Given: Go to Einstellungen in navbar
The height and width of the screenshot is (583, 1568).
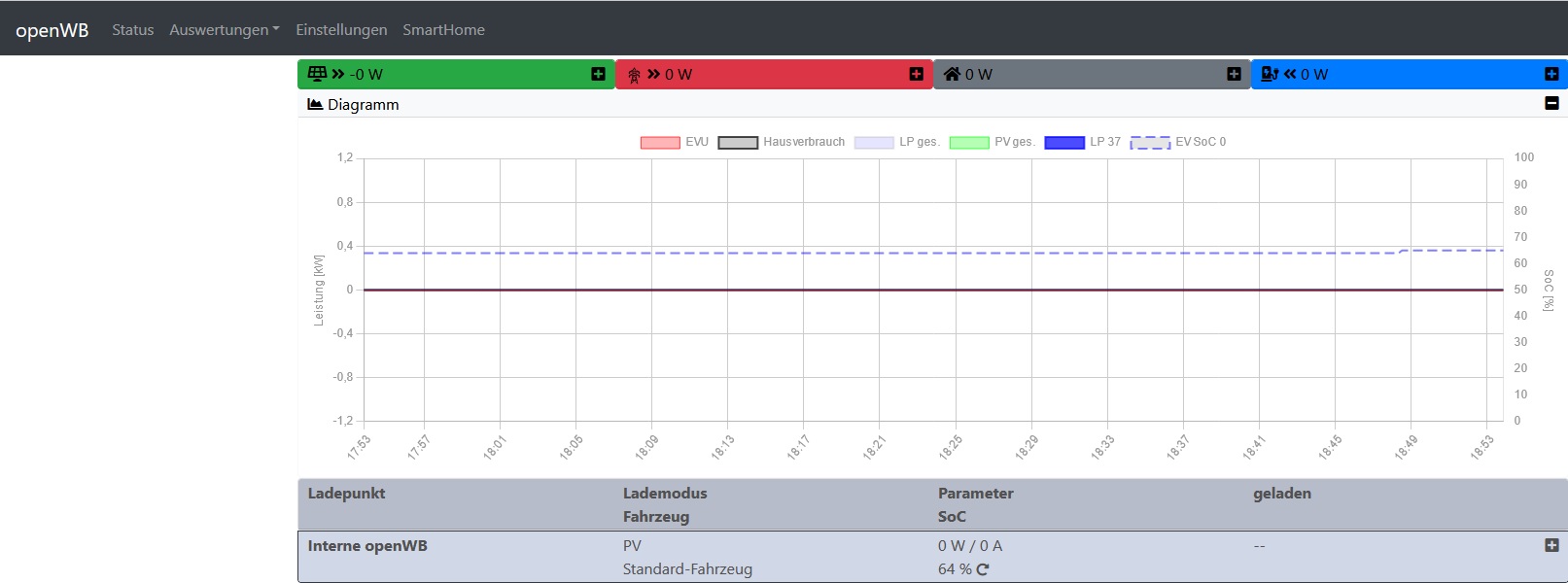Looking at the screenshot, I should (341, 29).
